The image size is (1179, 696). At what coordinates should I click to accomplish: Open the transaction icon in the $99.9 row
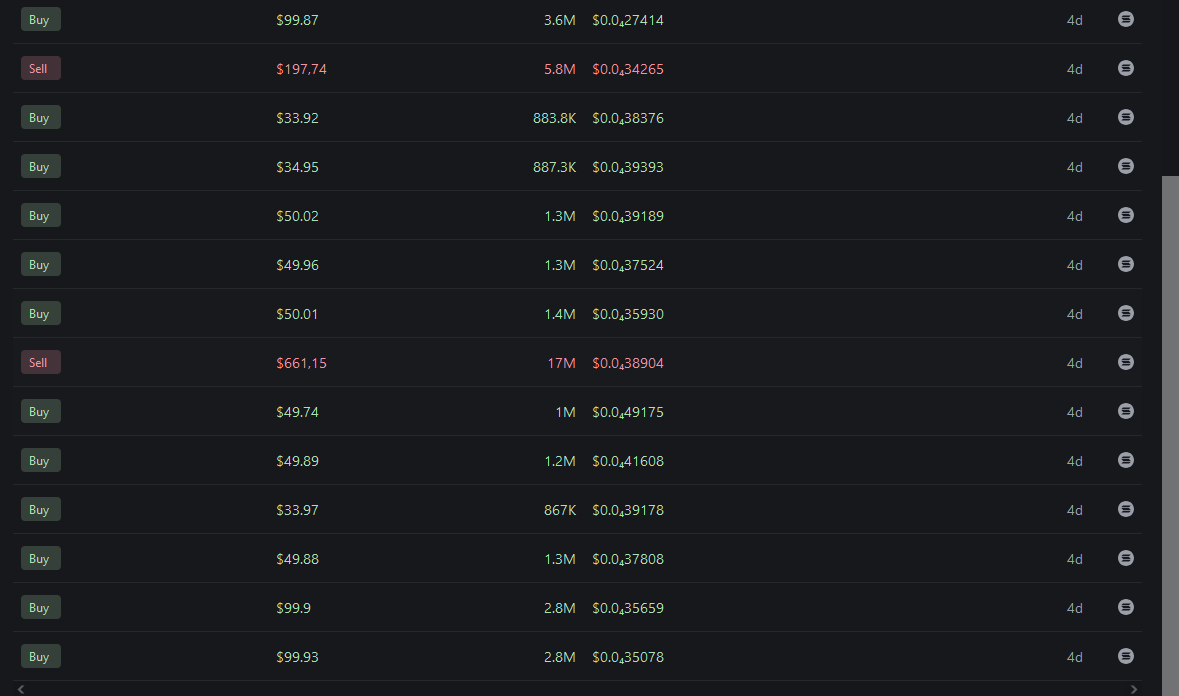(1126, 607)
